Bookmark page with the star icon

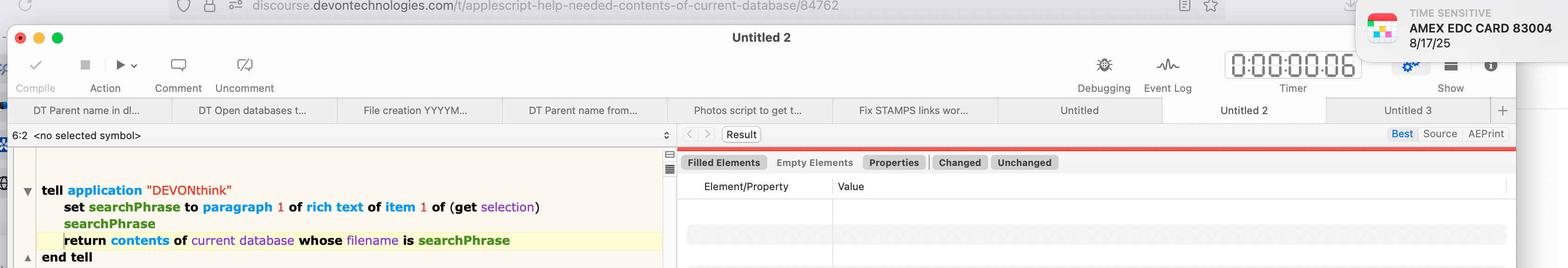coord(1211,6)
